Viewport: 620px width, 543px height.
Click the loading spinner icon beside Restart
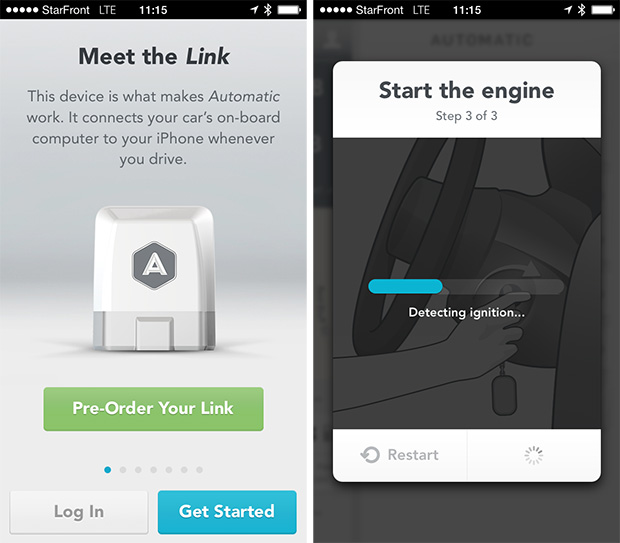[533, 455]
